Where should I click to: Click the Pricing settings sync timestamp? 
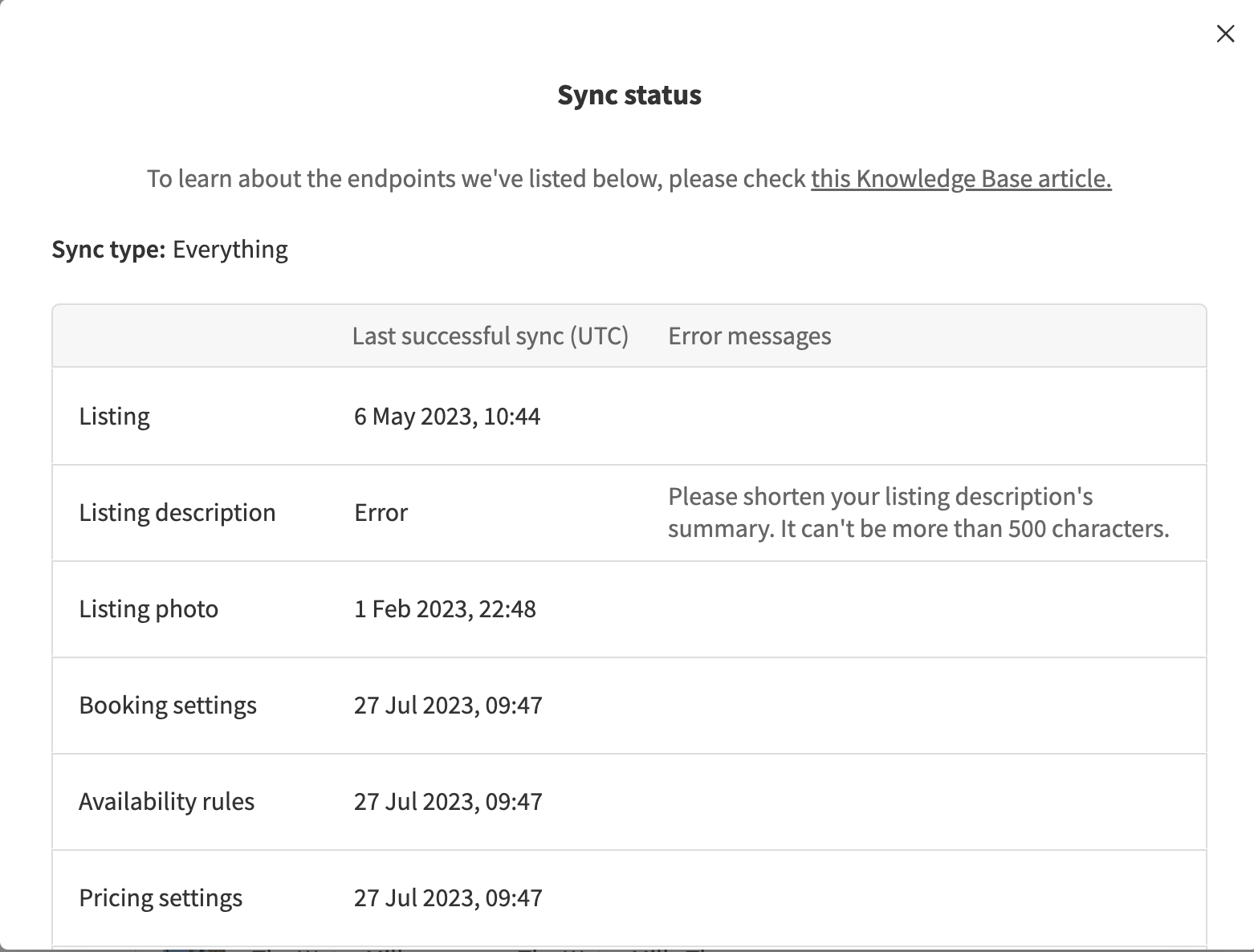(x=447, y=897)
